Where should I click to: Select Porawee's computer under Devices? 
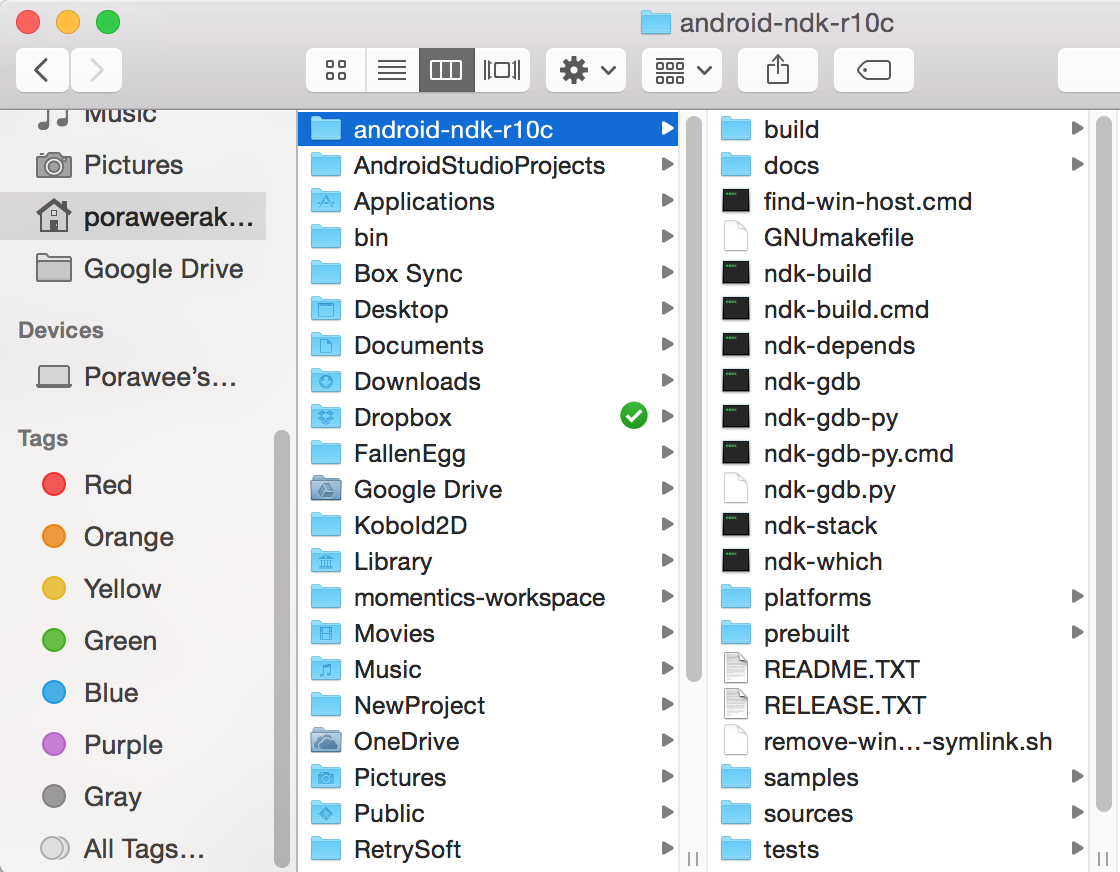coord(133,376)
